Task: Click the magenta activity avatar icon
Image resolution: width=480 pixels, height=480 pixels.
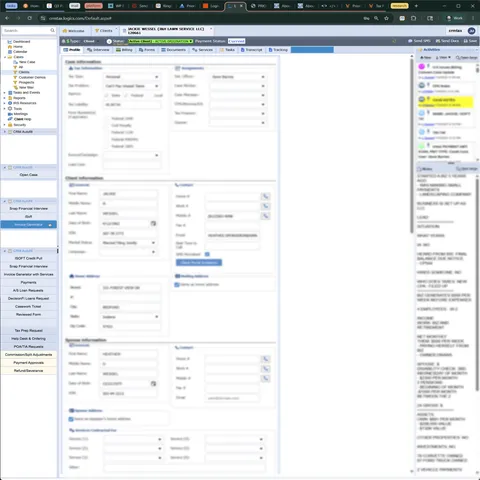Action: click(x=422, y=67)
